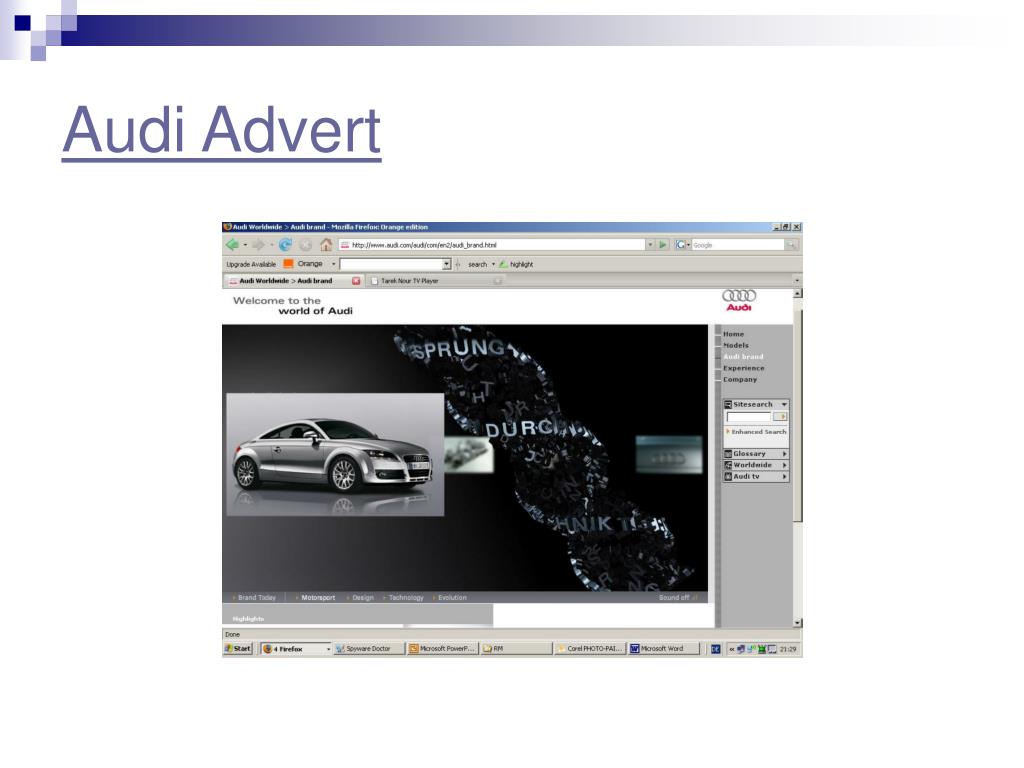The height and width of the screenshot is (768, 1024).
Task: Select the Motorsport section
Action: point(317,598)
